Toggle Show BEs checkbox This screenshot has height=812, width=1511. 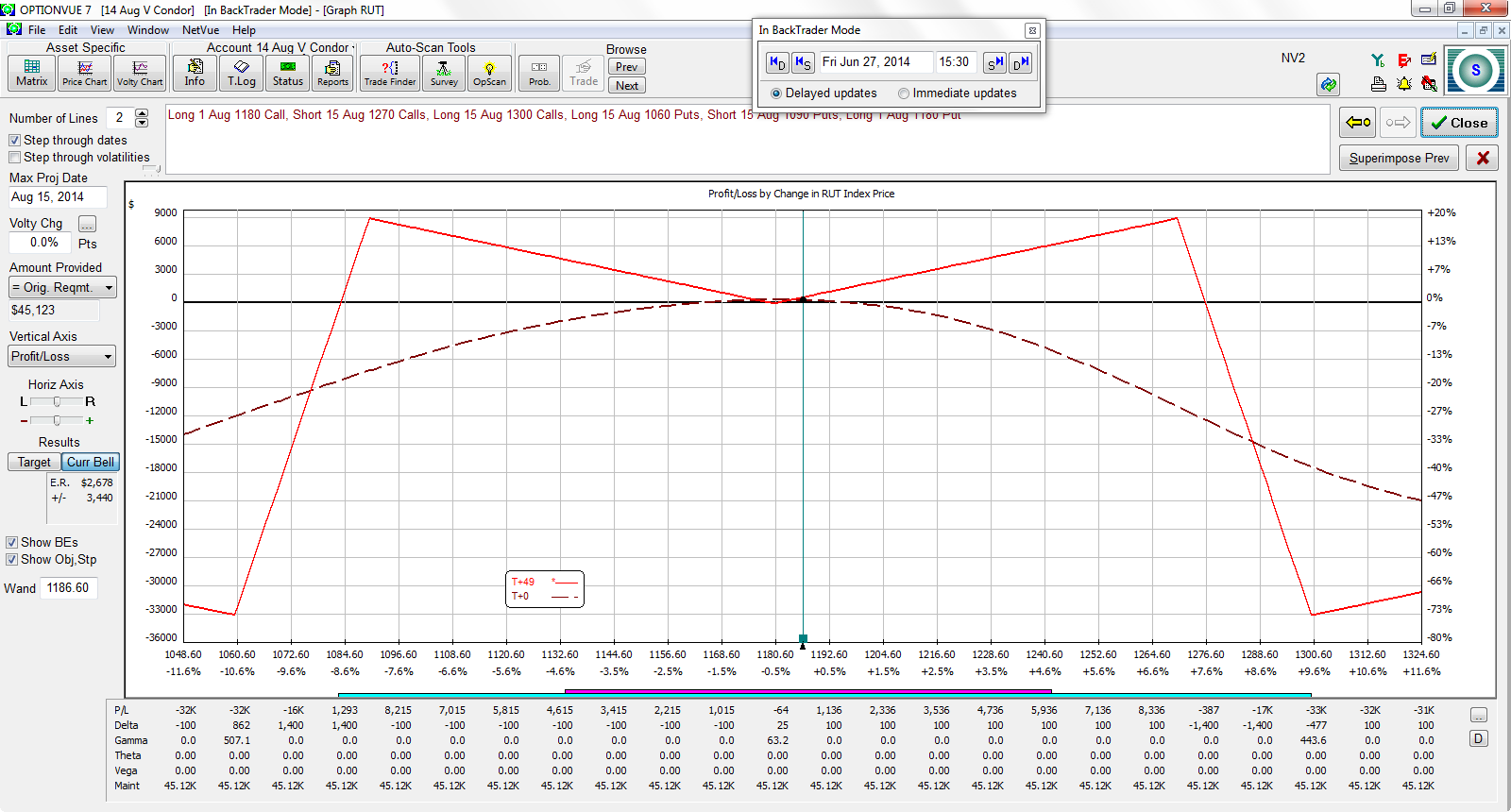(x=12, y=542)
